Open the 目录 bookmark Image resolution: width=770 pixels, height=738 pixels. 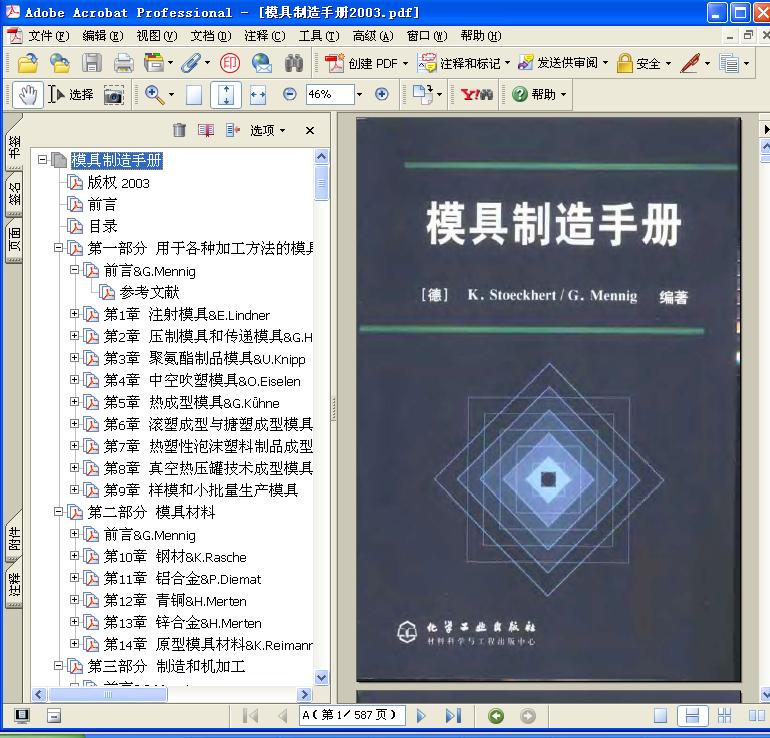[x=103, y=226]
